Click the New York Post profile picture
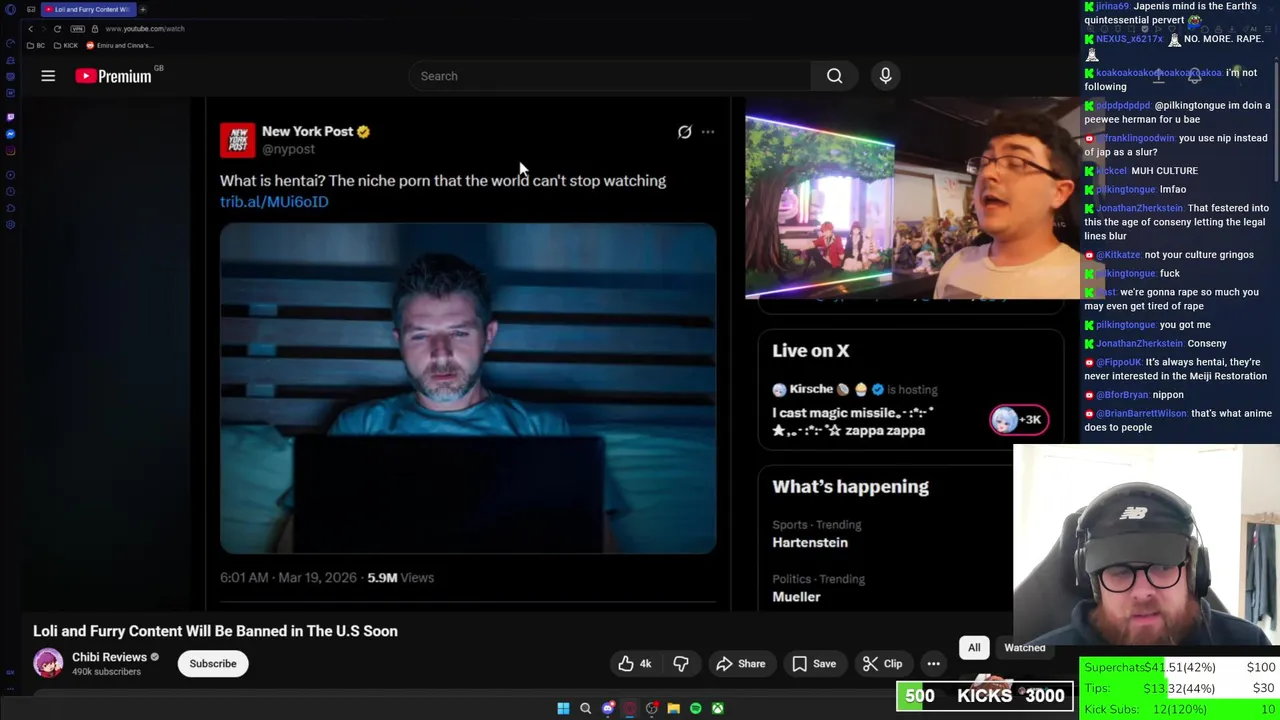 tap(237, 140)
